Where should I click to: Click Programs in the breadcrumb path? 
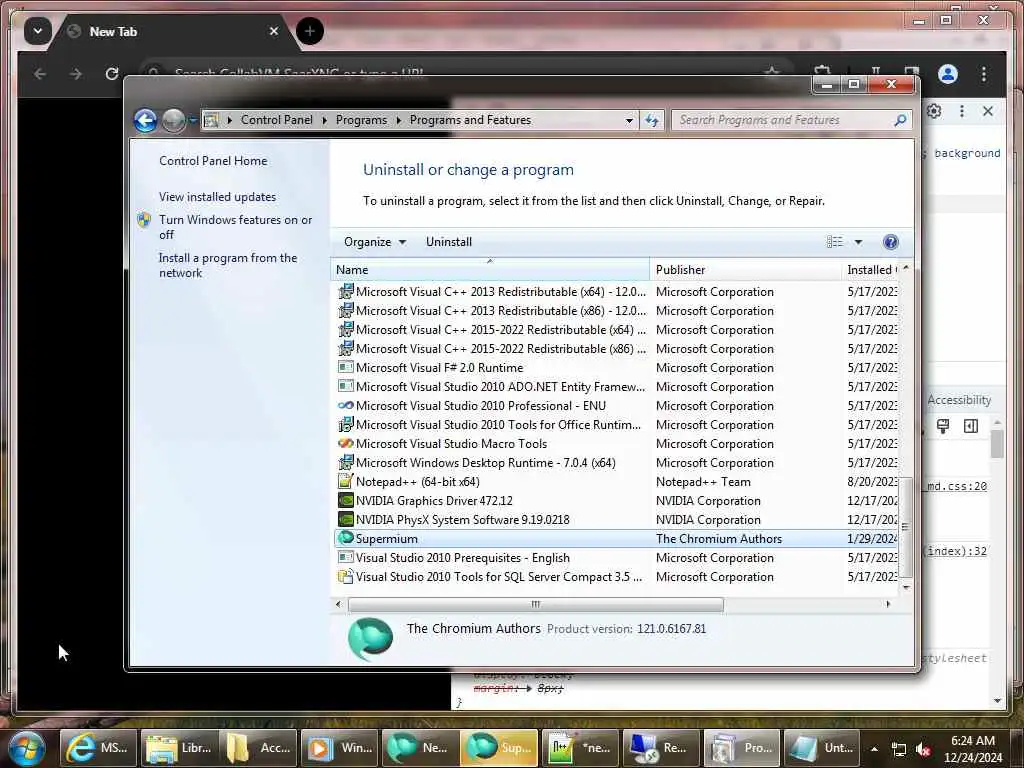[361, 120]
